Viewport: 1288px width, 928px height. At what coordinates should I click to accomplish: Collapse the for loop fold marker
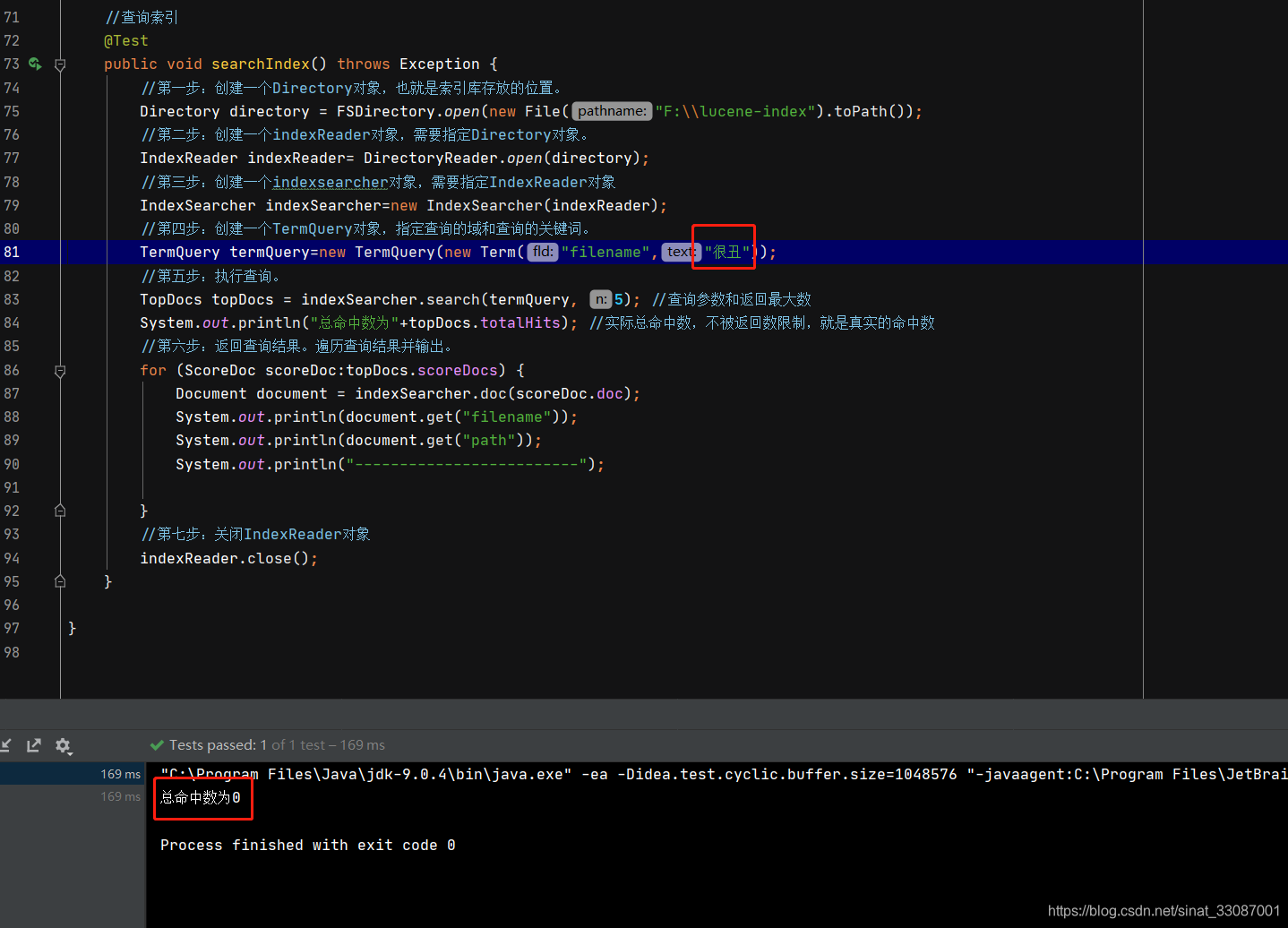[60, 371]
